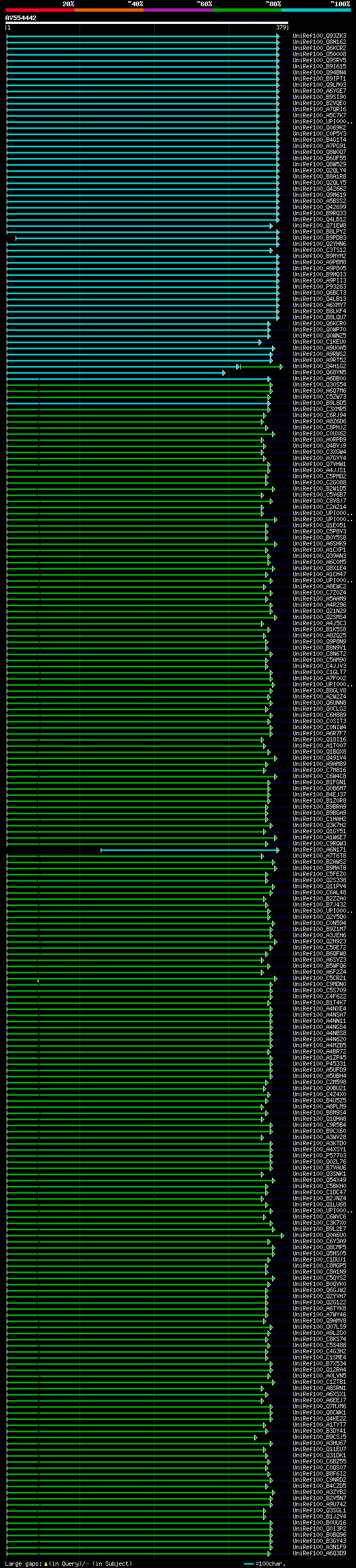The height and width of the screenshot is (1568, 356).
Task: Select hit label UniRef100_Q30S54
Action: pos(319,385)
